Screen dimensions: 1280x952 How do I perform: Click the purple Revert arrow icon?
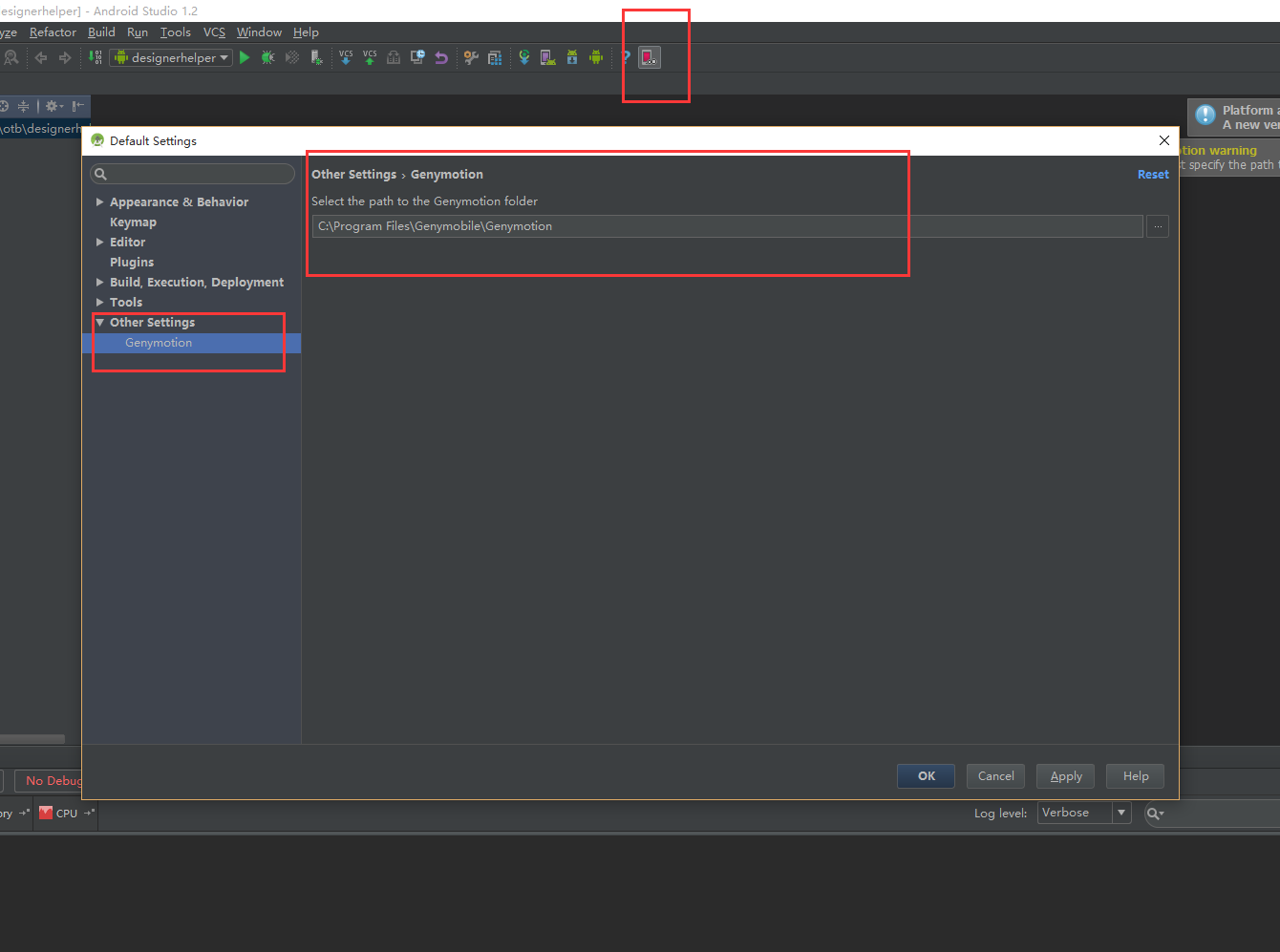tap(441, 57)
